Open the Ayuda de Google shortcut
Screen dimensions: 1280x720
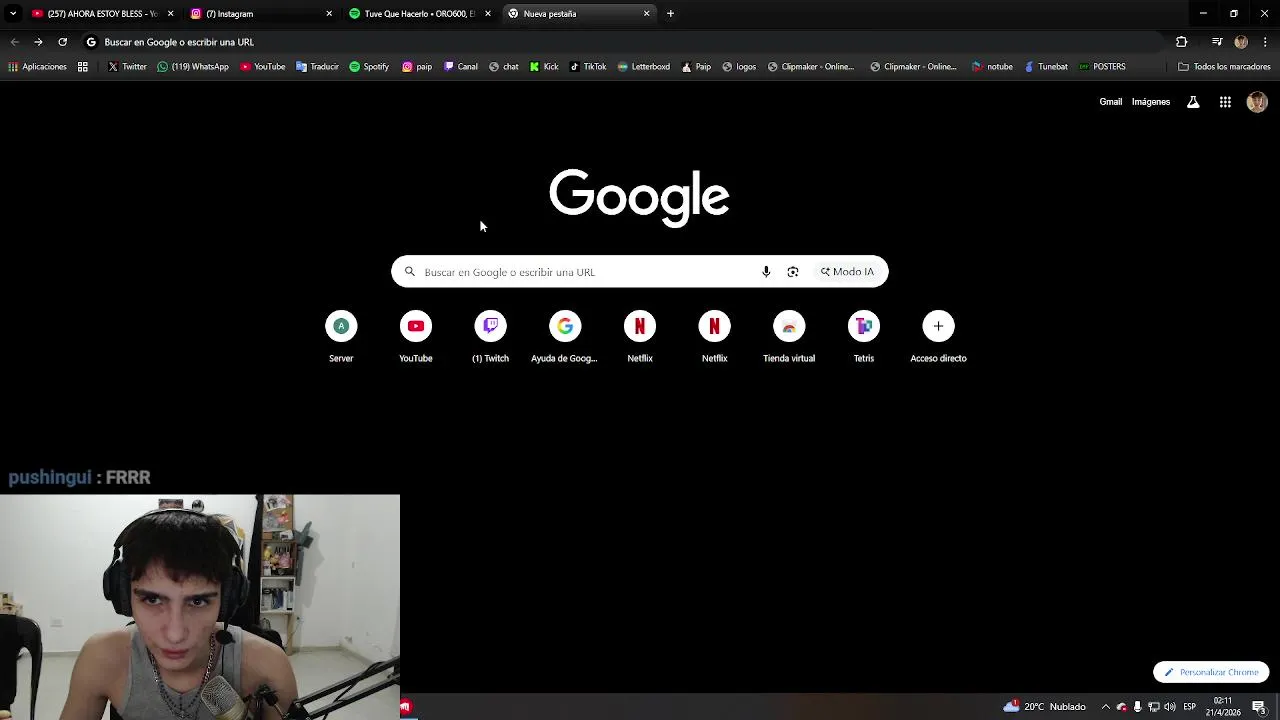click(564, 337)
